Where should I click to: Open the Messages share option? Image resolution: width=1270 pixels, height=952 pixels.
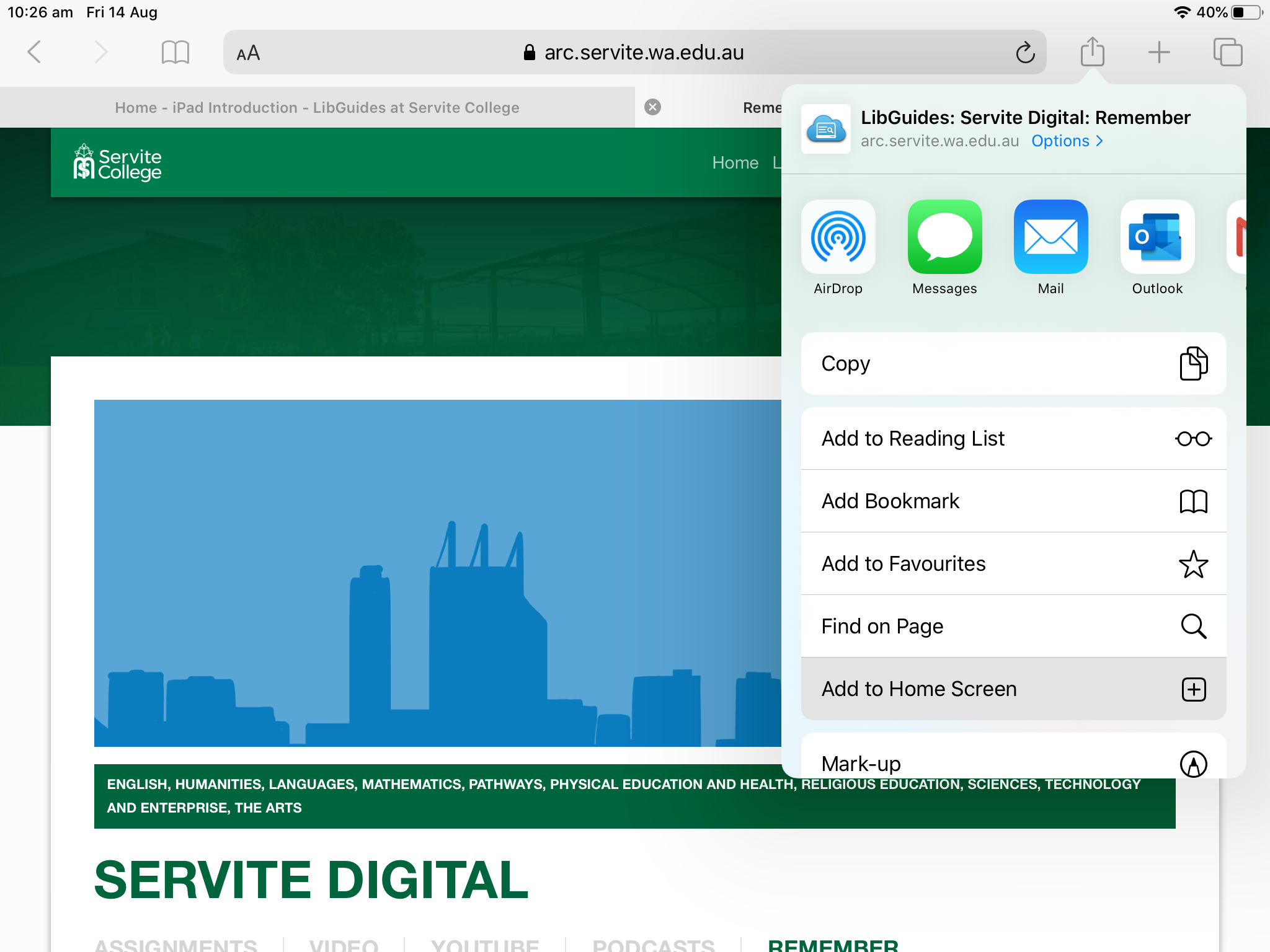pyautogui.click(x=944, y=237)
